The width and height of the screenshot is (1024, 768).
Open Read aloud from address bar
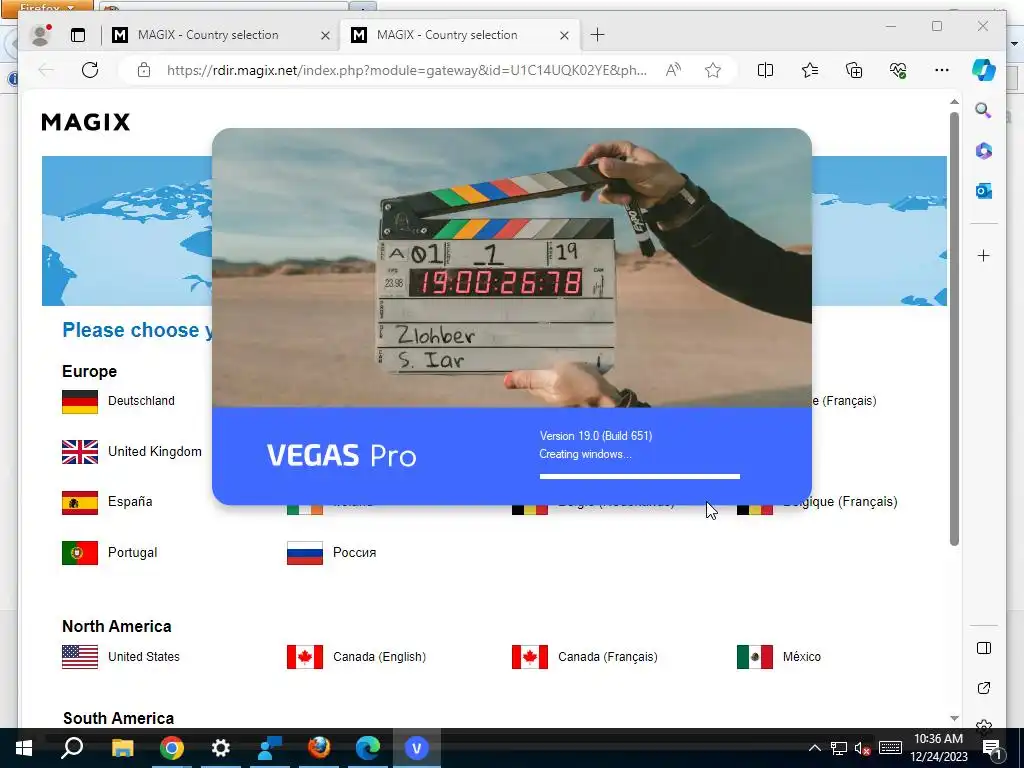click(x=673, y=70)
